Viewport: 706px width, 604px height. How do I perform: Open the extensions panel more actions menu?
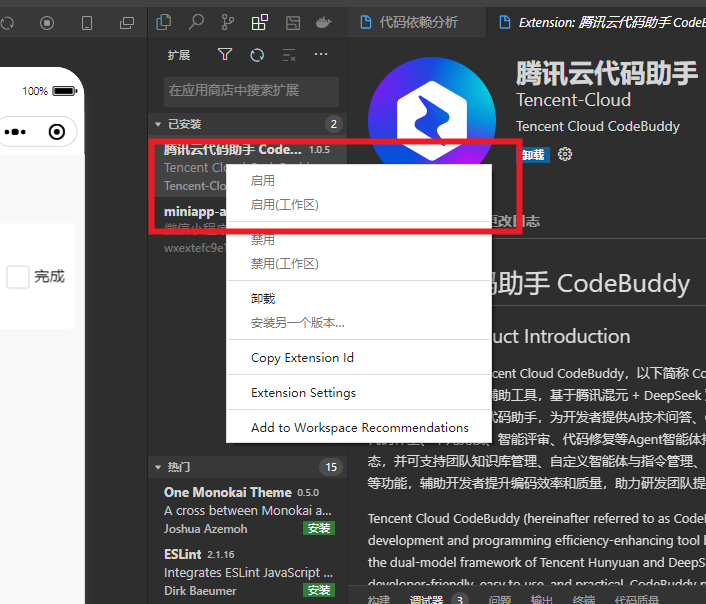click(321, 54)
